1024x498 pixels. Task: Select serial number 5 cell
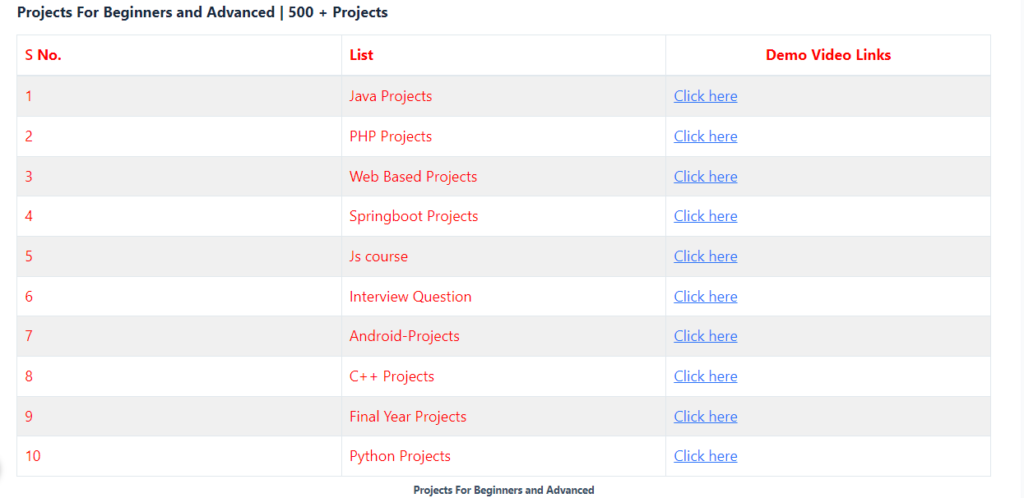(179, 257)
